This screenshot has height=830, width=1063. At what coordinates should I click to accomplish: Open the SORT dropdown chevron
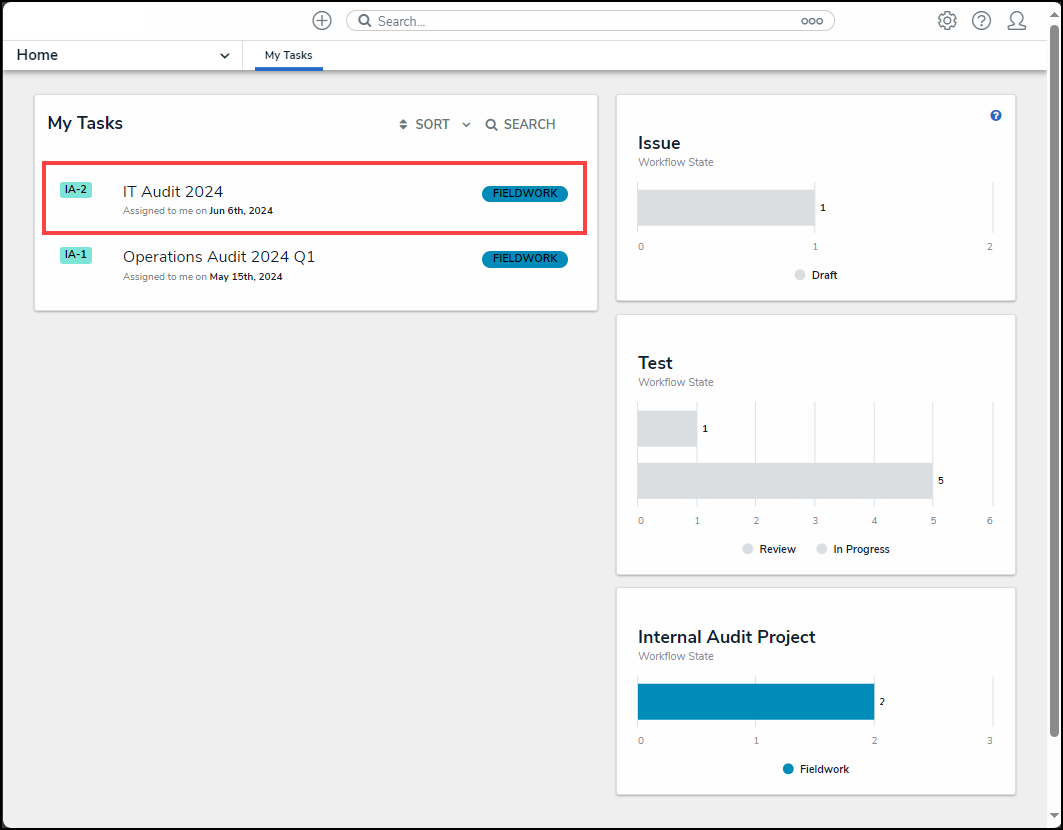466,125
